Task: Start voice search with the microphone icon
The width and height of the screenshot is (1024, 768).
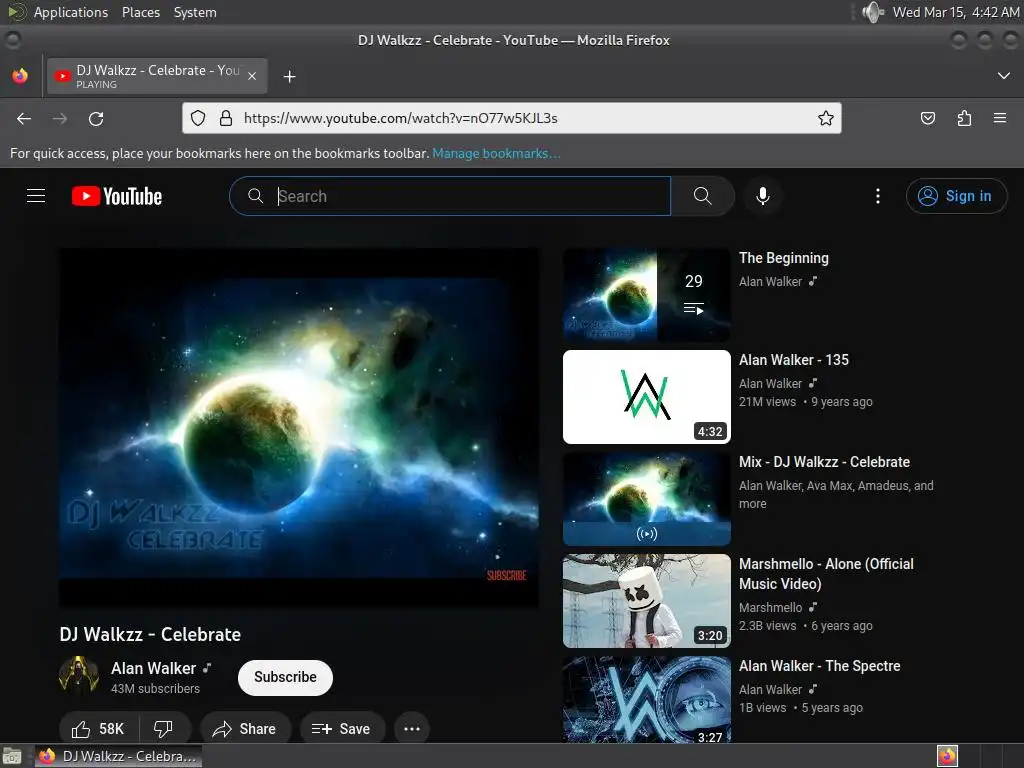Action: (x=762, y=196)
